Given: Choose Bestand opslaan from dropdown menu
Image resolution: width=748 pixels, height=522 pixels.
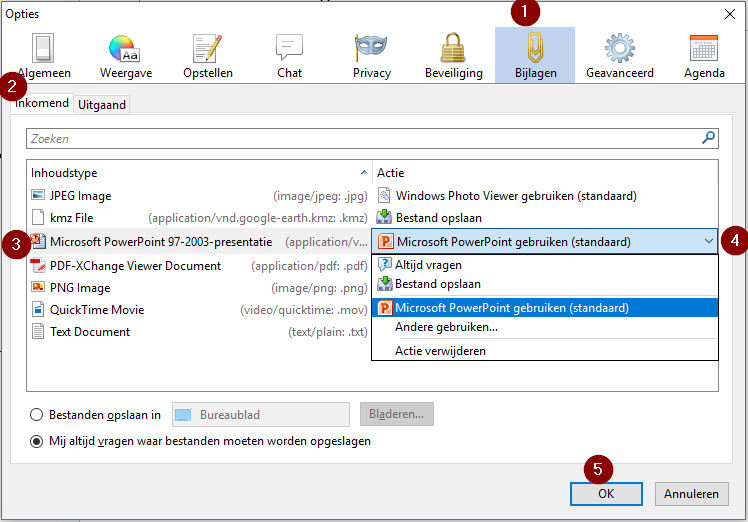Looking at the screenshot, I should pos(545,284).
